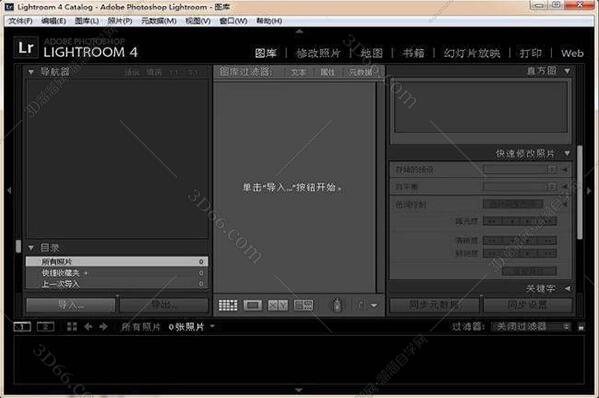Select 元数据 in library filter bar

tap(361, 72)
